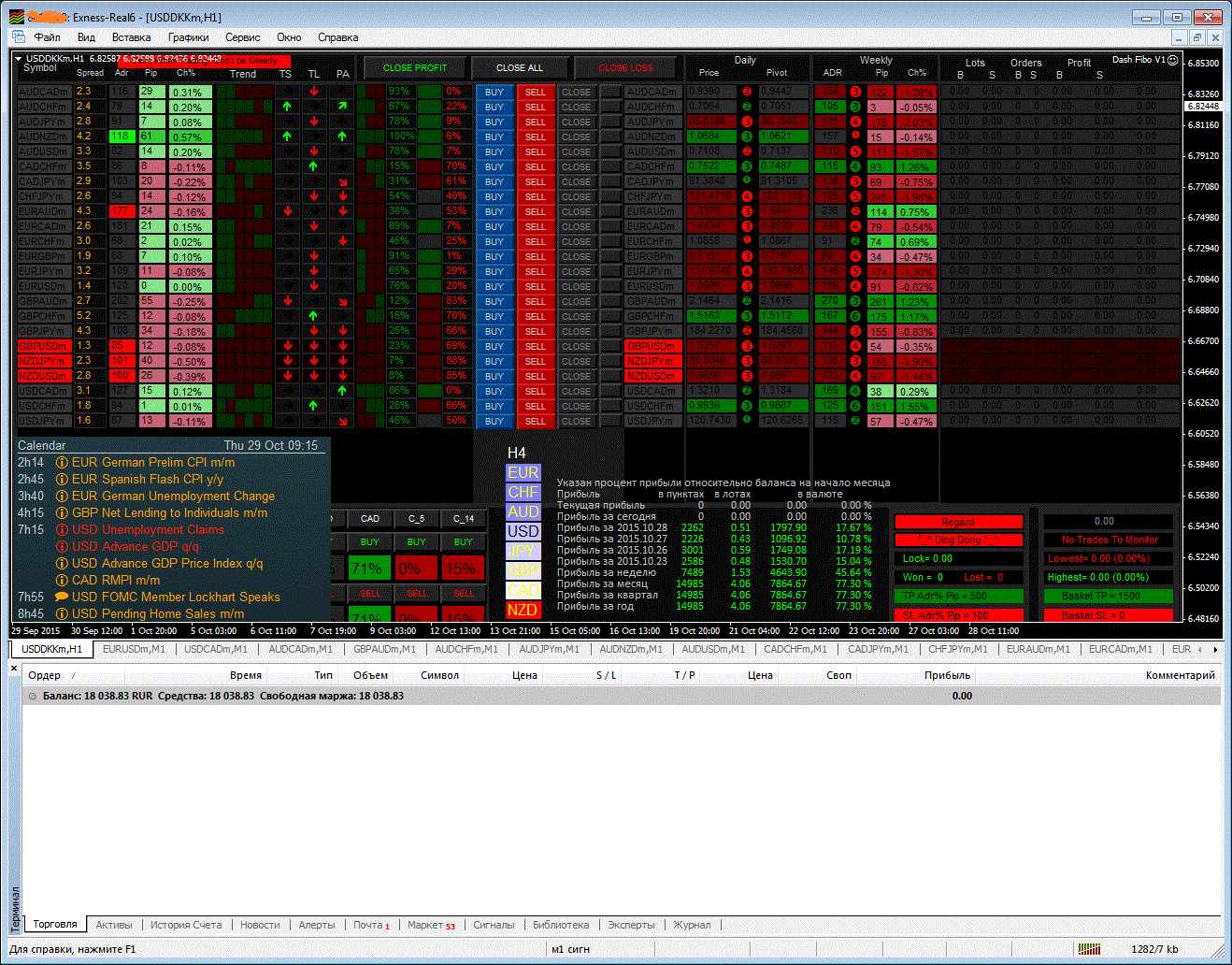Open the Новости terminal tab
The image size is (1232, 965).
tap(260, 925)
